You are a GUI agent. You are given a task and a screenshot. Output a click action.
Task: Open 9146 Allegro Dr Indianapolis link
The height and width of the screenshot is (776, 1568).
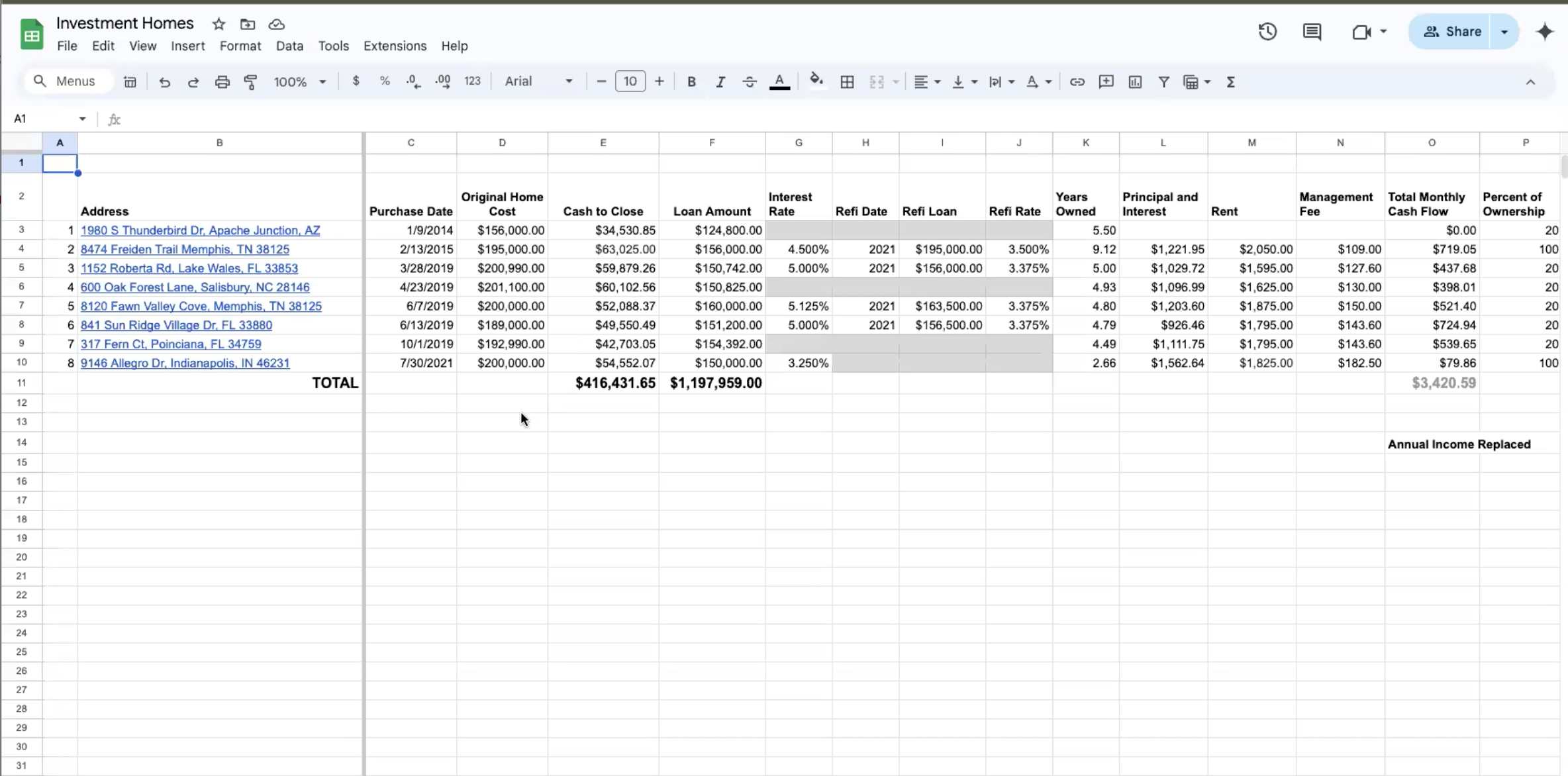coord(185,364)
